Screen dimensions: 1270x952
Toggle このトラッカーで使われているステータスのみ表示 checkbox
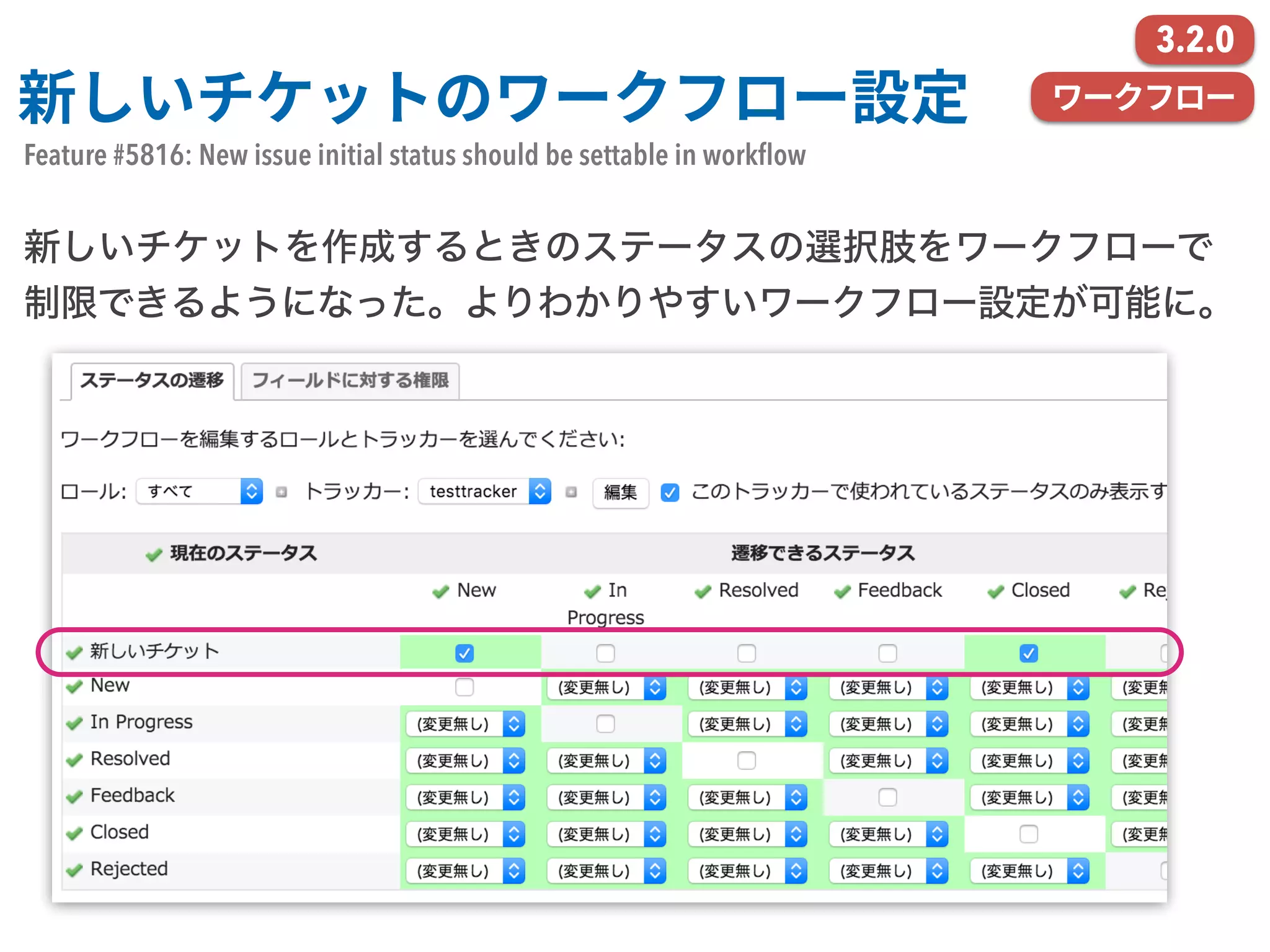coord(670,493)
